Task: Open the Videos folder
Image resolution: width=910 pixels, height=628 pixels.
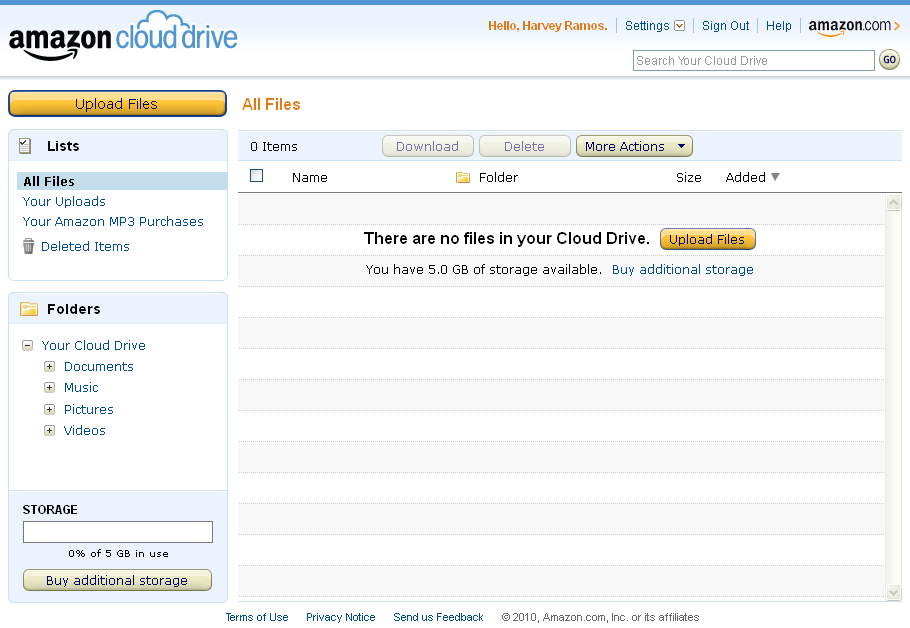Action: (x=85, y=430)
